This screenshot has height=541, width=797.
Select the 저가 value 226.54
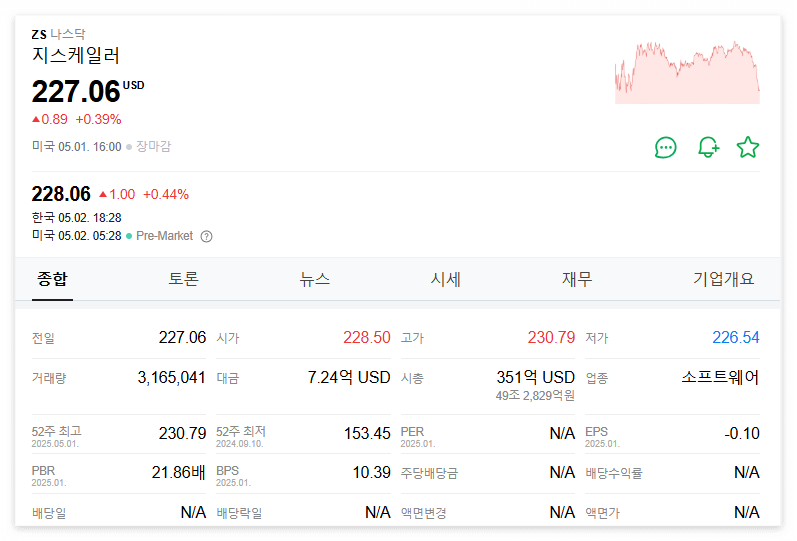[x=735, y=338]
